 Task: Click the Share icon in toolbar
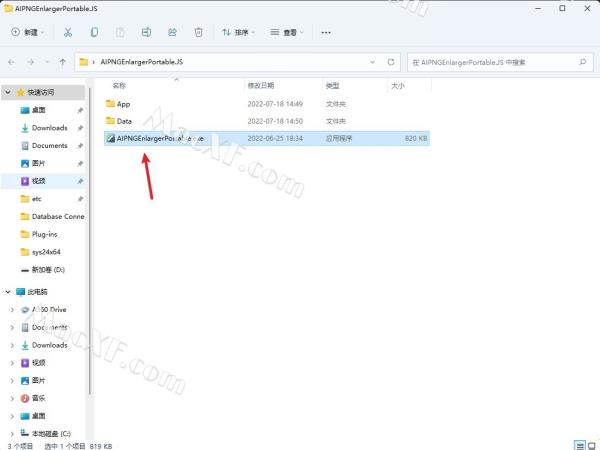click(x=172, y=32)
